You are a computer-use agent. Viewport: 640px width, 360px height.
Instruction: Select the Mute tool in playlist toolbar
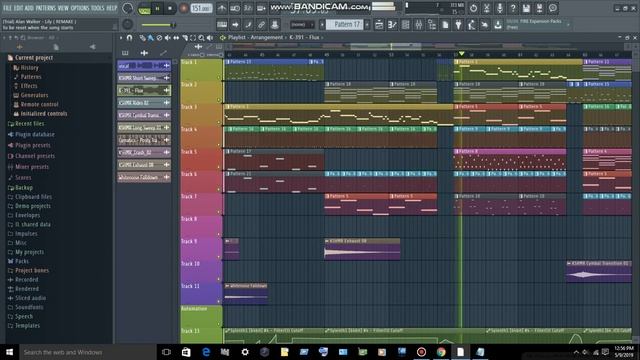tap(167, 38)
